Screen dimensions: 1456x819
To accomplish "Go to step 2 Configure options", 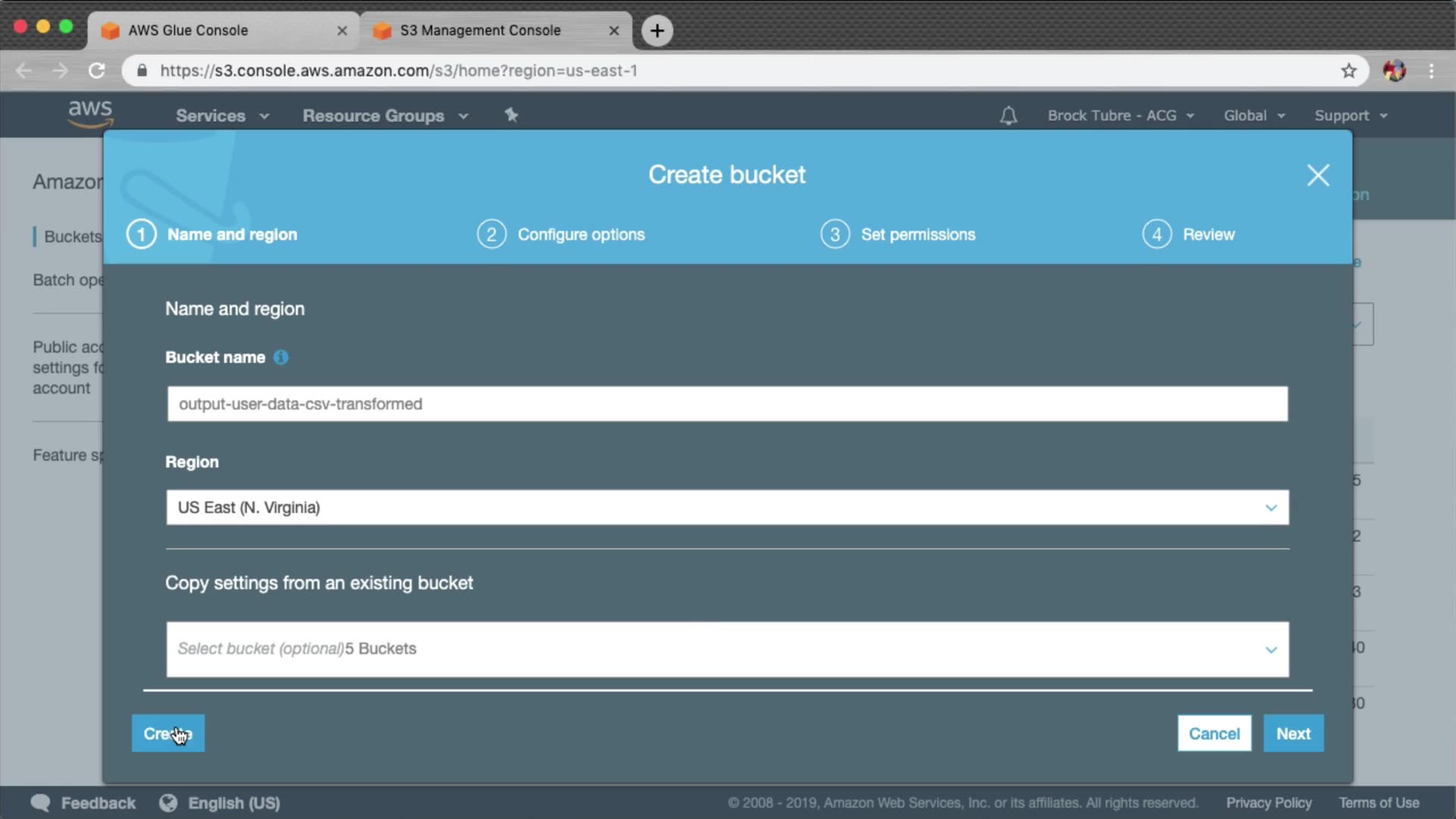I will [x=560, y=234].
